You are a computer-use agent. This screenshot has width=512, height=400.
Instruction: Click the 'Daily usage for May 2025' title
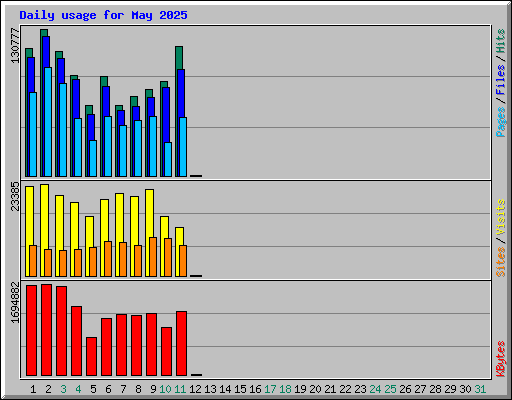click(x=103, y=15)
